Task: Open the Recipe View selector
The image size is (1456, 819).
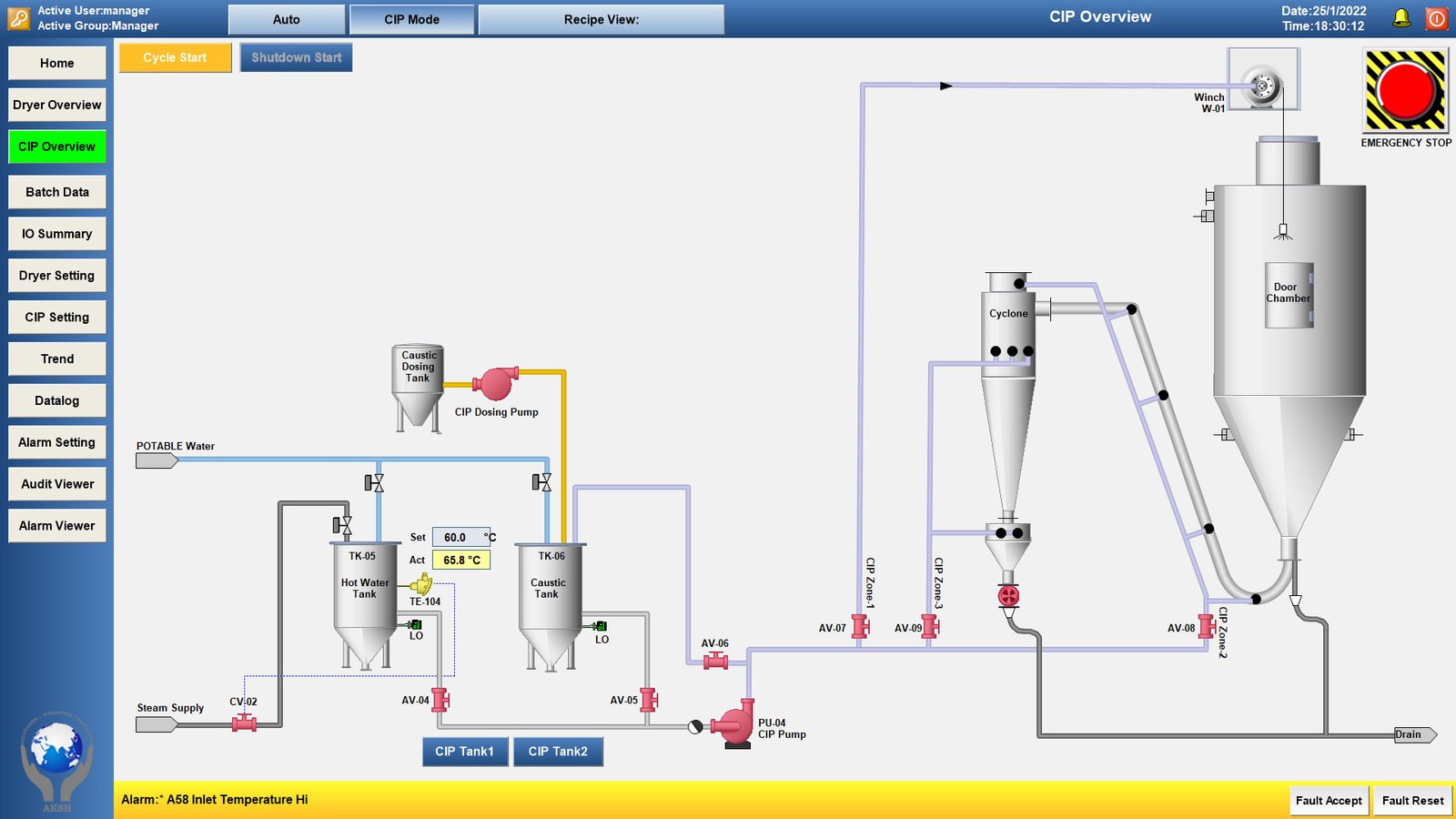Action: tap(601, 19)
